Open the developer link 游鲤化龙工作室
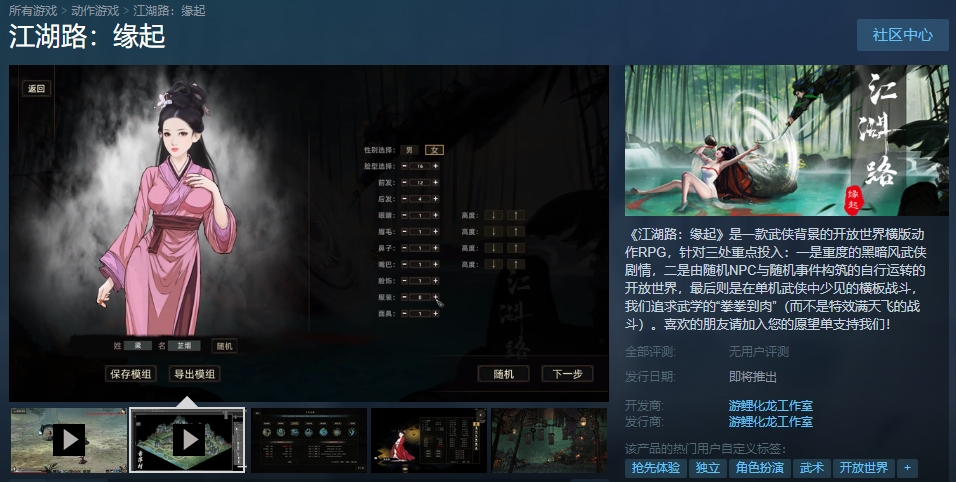This screenshot has width=956, height=482. coord(771,405)
